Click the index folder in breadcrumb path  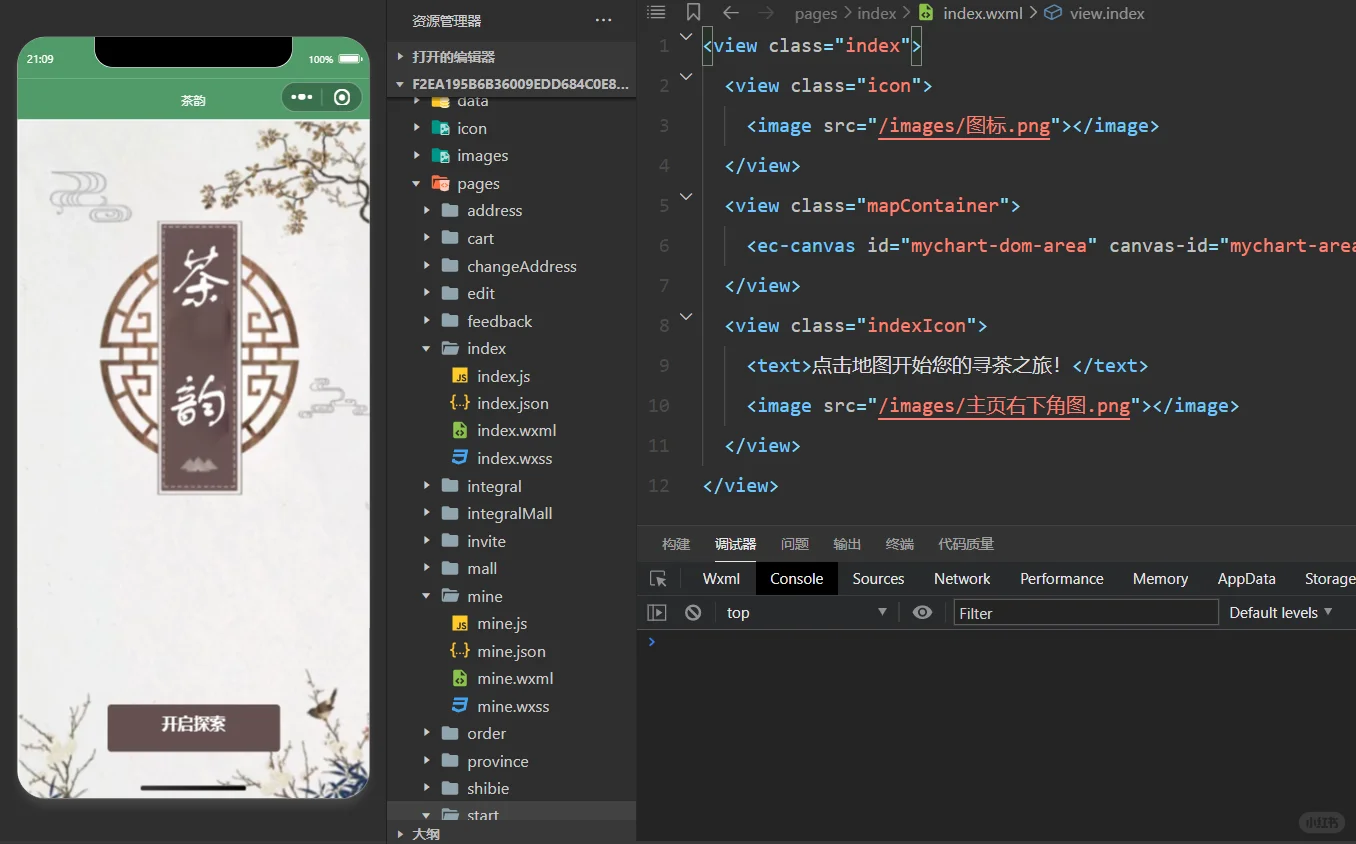click(x=877, y=13)
